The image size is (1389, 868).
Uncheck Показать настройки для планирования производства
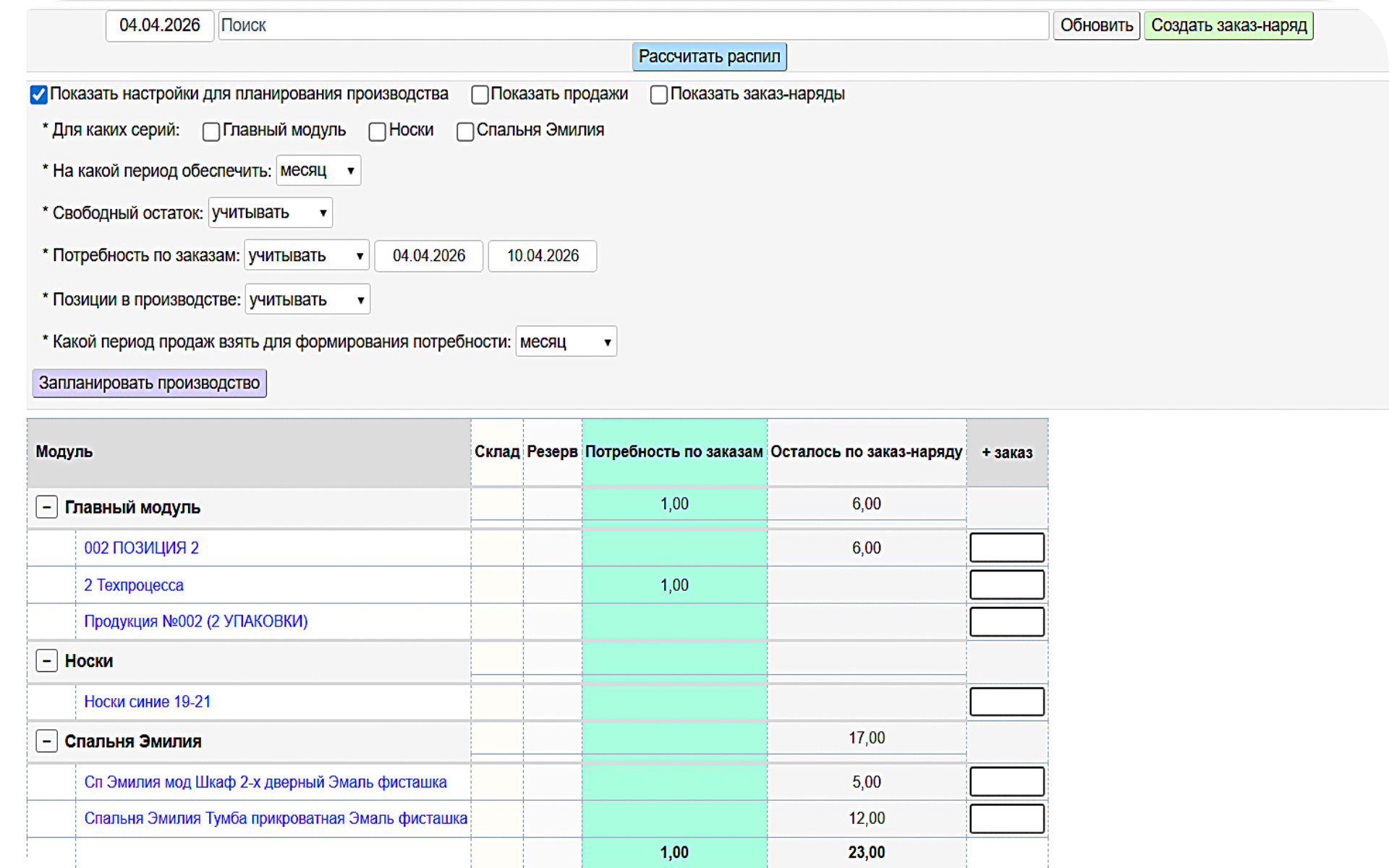pos(39,95)
